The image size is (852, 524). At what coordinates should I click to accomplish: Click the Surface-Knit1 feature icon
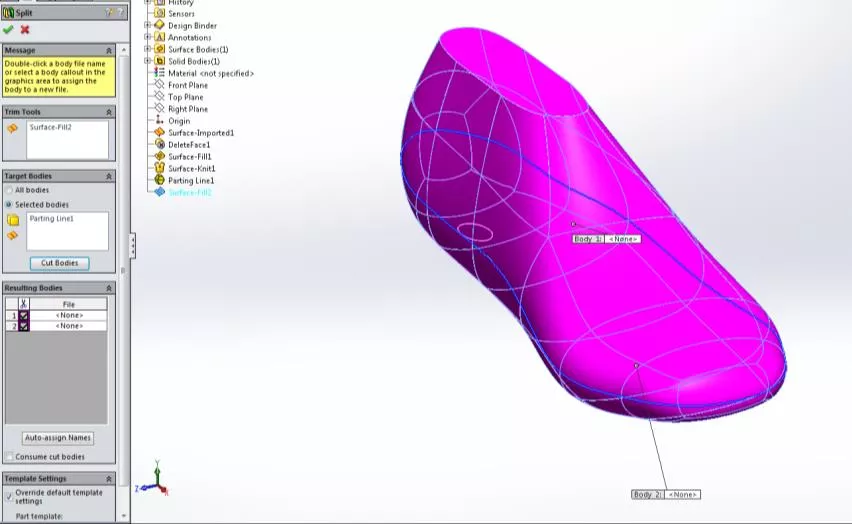(x=159, y=169)
